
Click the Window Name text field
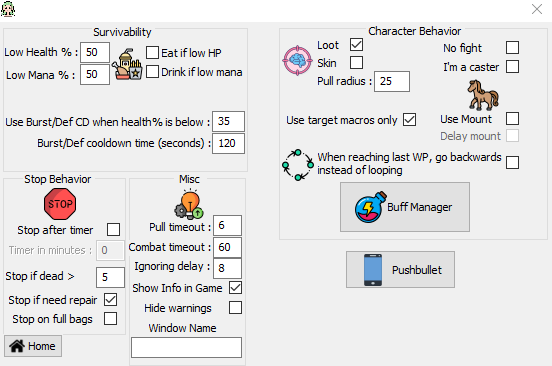(x=187, y=347)
